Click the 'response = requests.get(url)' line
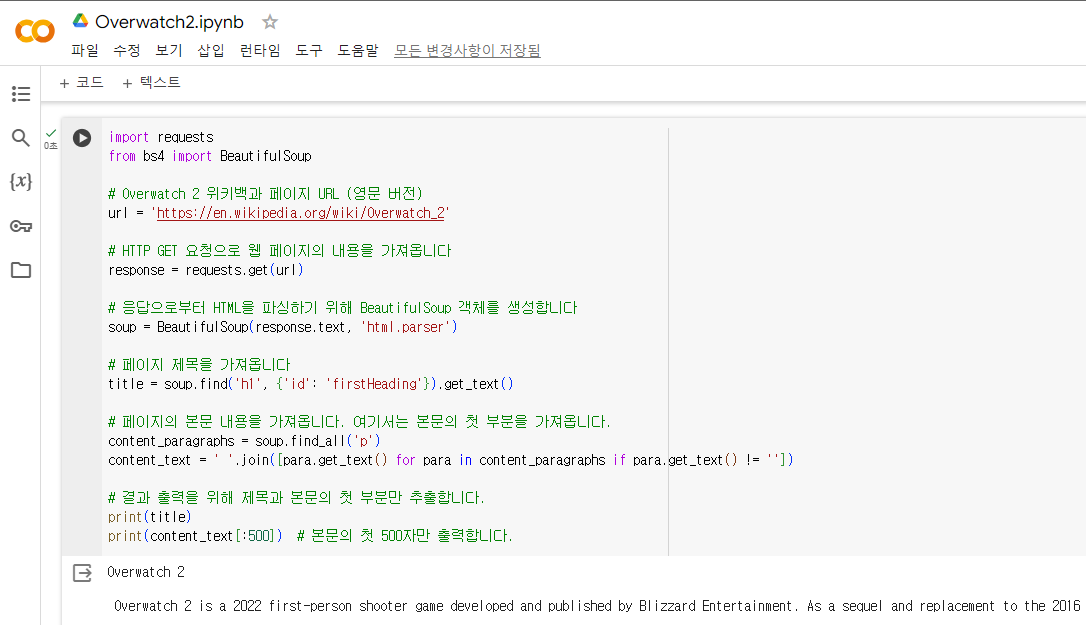Viewport: 1086px width, 625px height. point(206,270)
